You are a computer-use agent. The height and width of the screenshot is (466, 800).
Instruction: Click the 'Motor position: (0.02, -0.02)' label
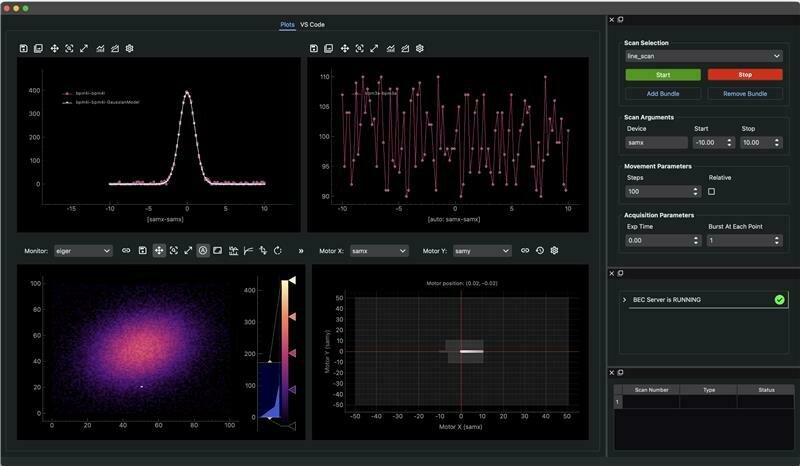click(462, 283)
